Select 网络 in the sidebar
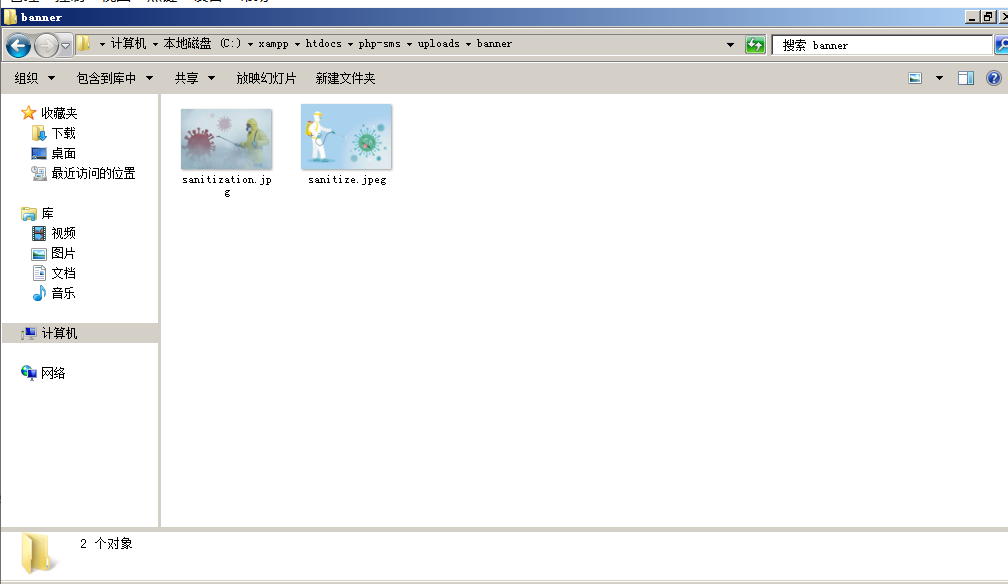 pyautogui.click(x=53, y=372)
